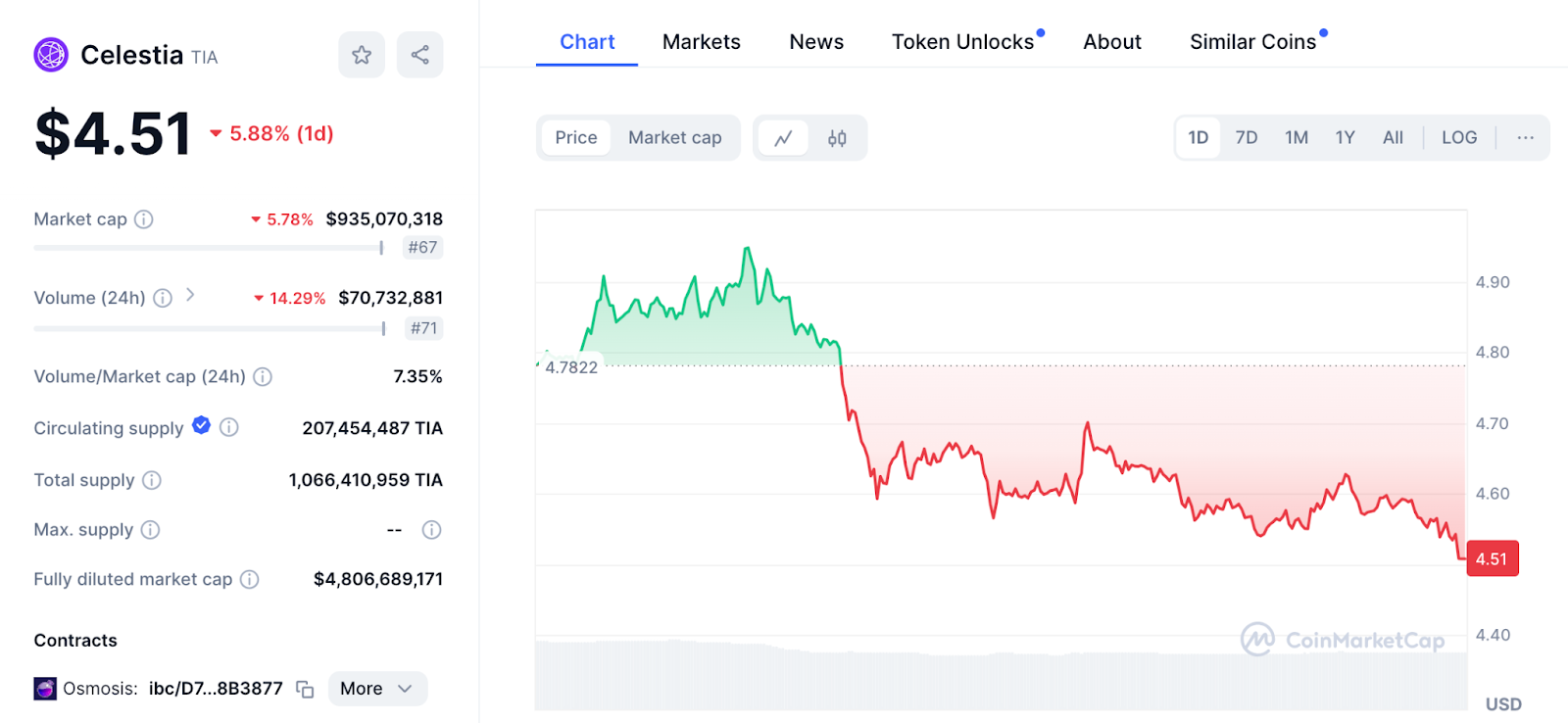Click the Contracts heading
The width and height of the screenshot is (1568, 723).
75,641
